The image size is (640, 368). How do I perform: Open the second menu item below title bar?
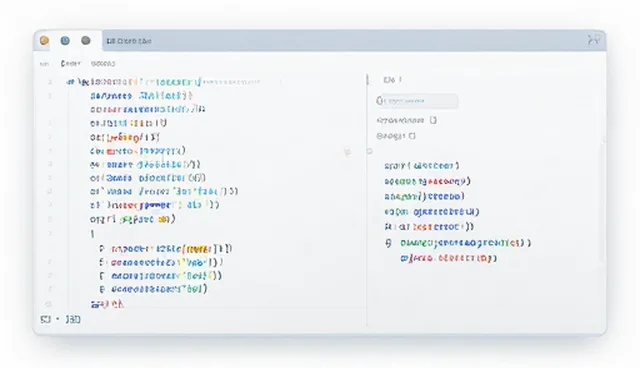coord(70,64)
